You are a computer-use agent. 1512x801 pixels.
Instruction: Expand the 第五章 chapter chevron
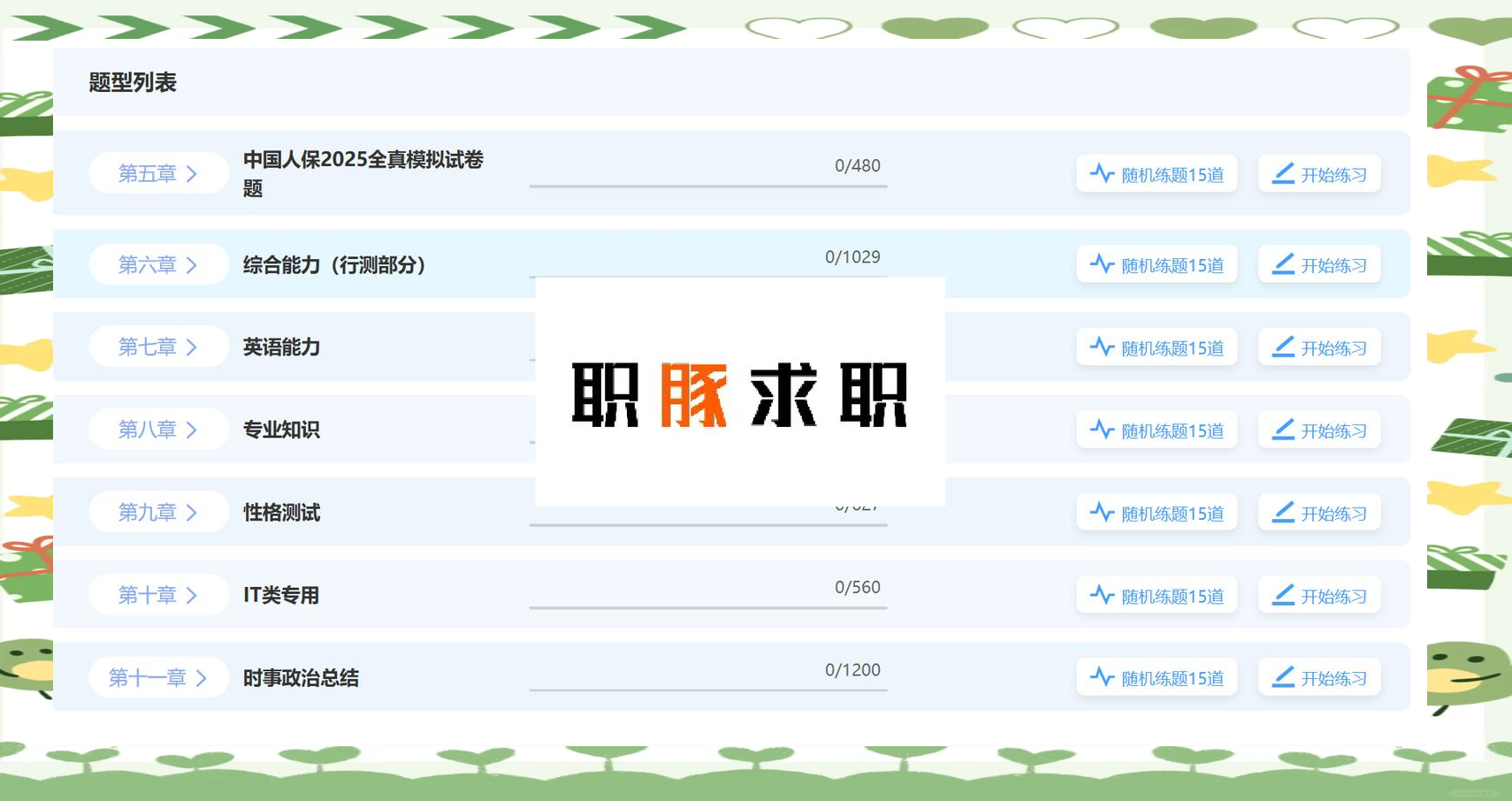193,173
